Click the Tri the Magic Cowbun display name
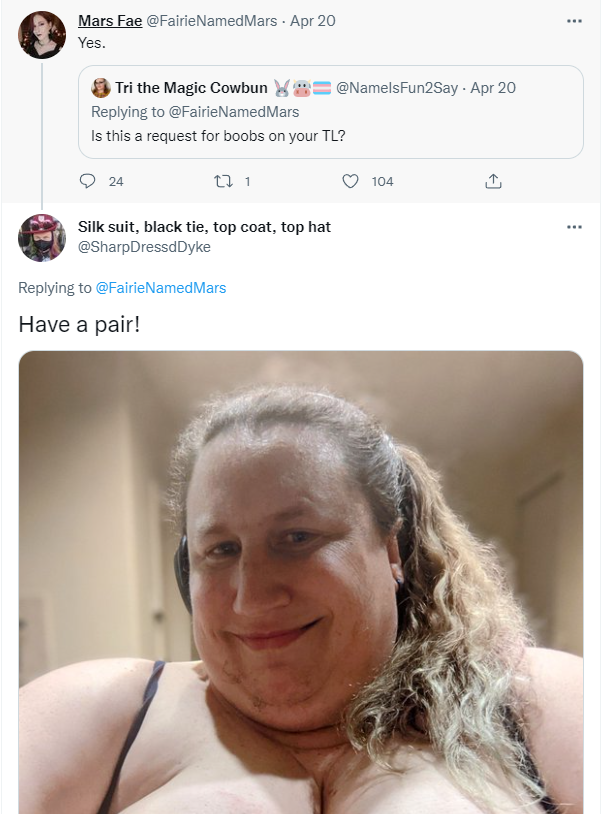 coord(191,88)
